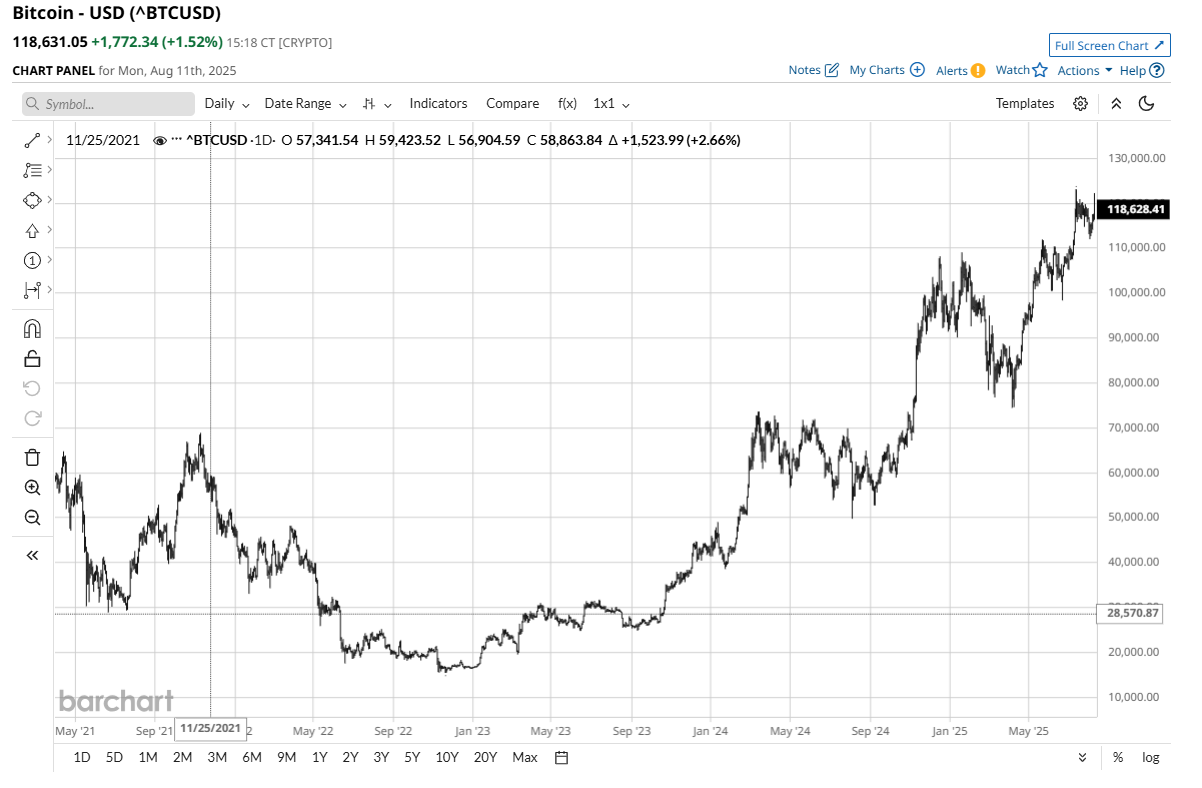The image size is (1202, 788).
Task: Open the custom date calendar picker
Action: click(562, 757)
